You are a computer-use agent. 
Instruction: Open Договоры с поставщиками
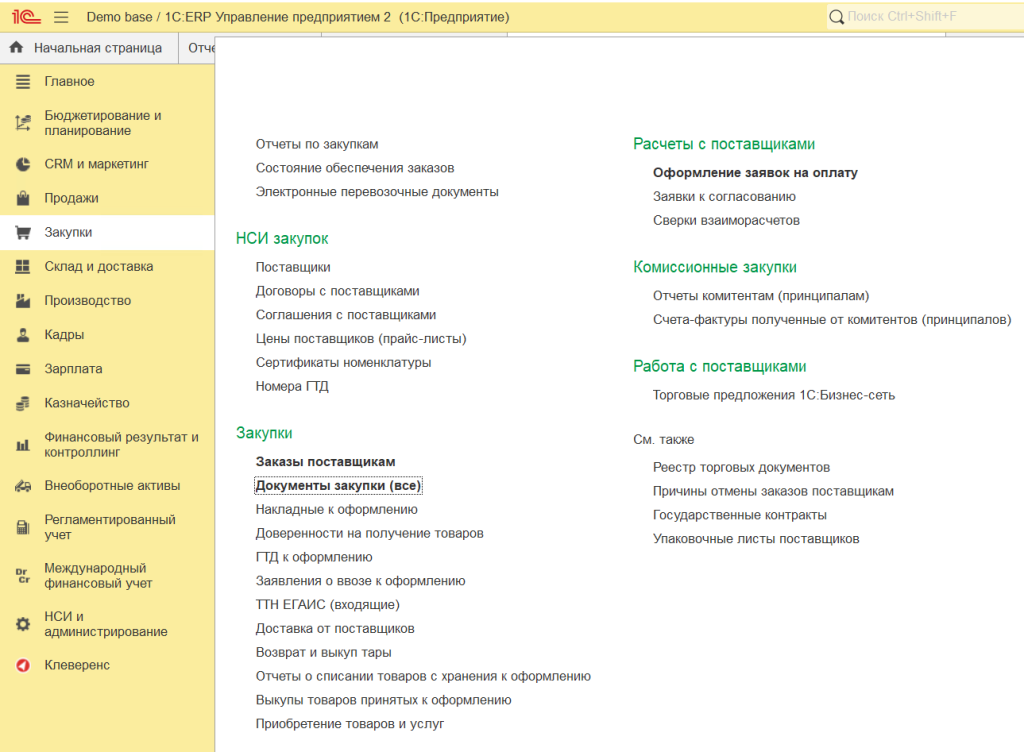point(337,291)
